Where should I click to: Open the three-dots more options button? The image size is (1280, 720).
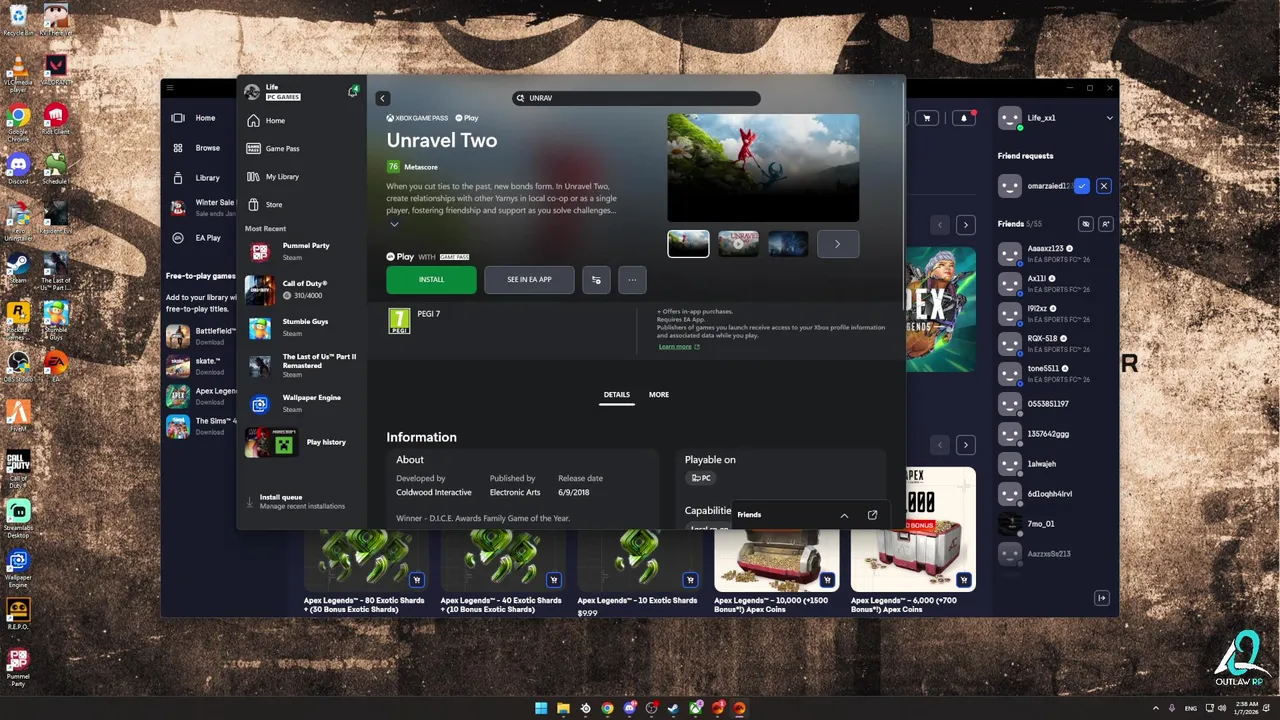632,280
